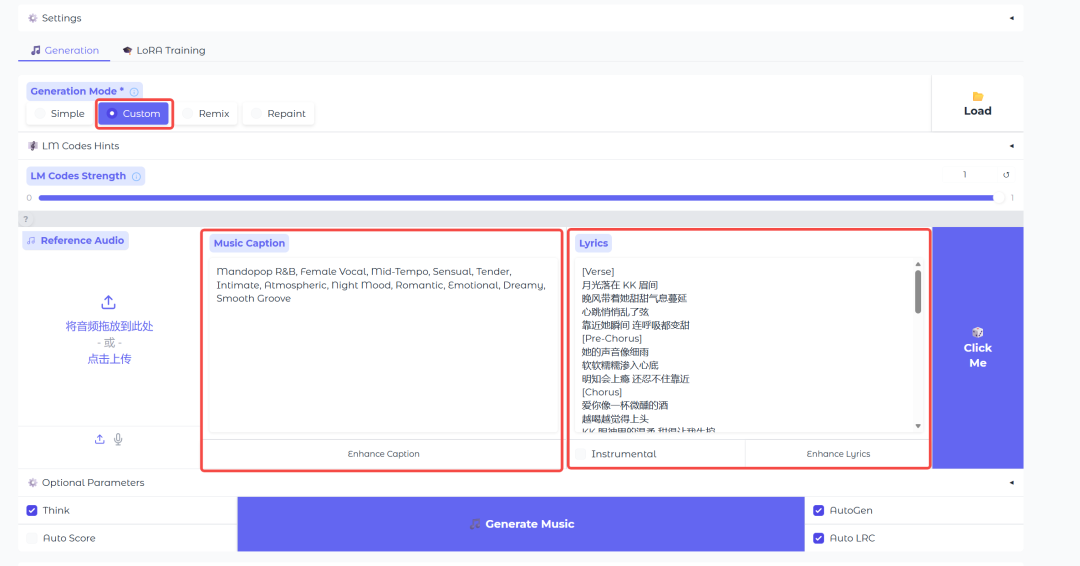This screenshot has width=1080, height=566.
Task: Click inside the Music Caption text box
Action: click(x=383, y=344)
